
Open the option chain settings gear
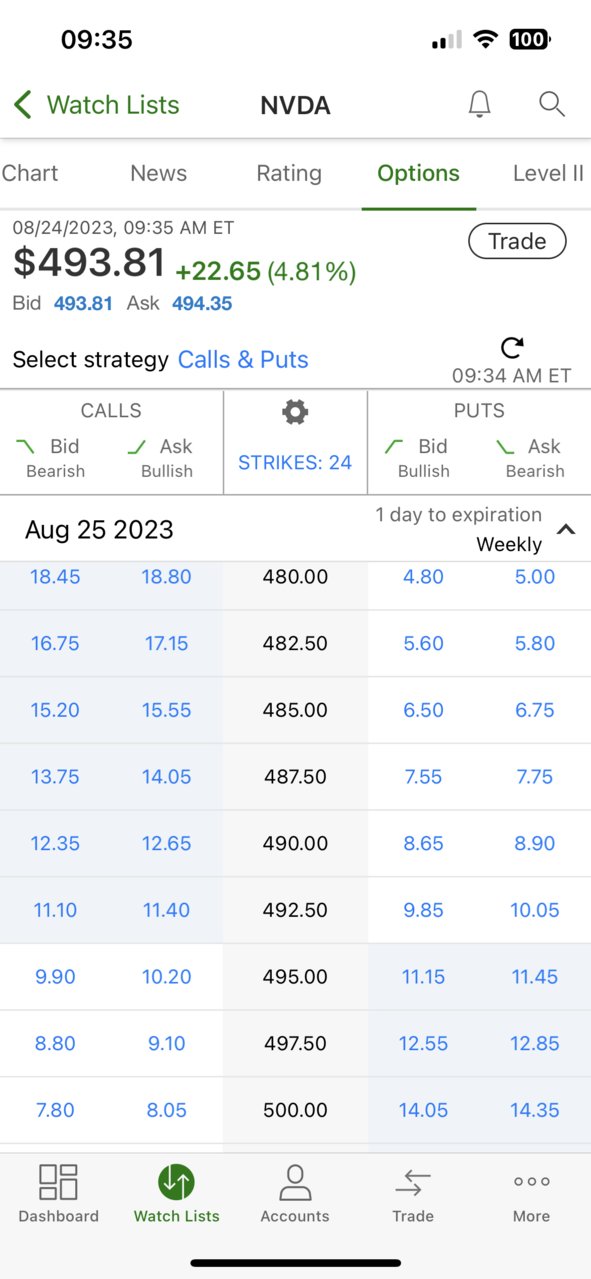[295, 412]
